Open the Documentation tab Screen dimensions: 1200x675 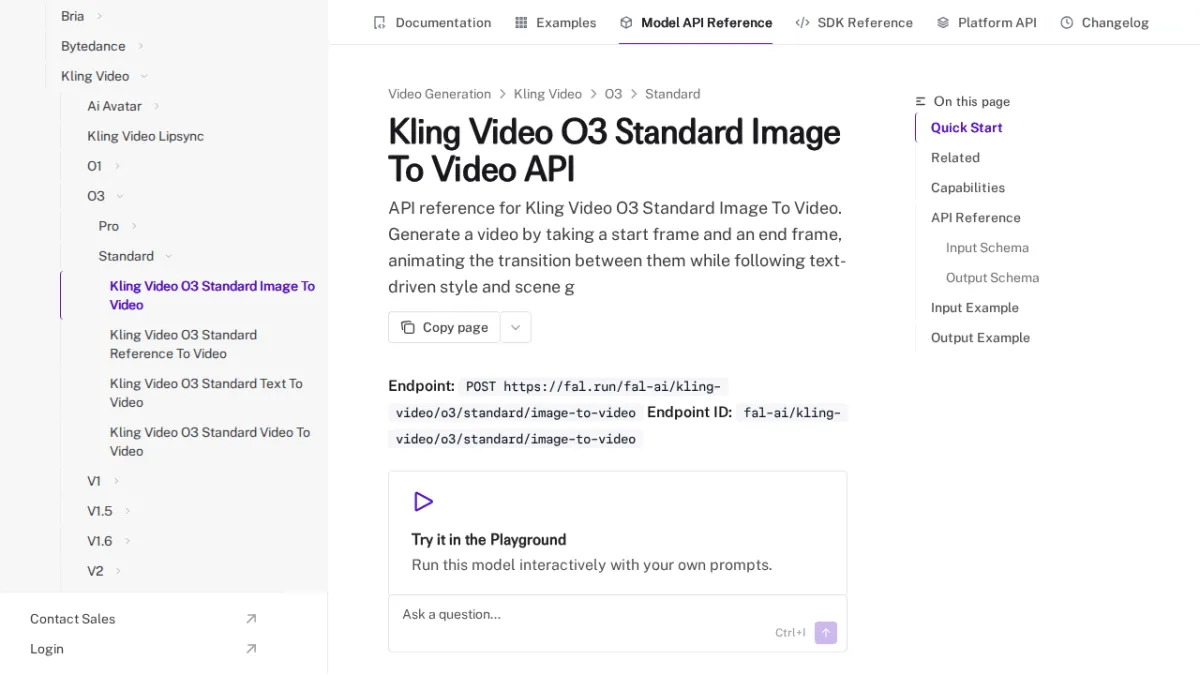tap(432, 22)
